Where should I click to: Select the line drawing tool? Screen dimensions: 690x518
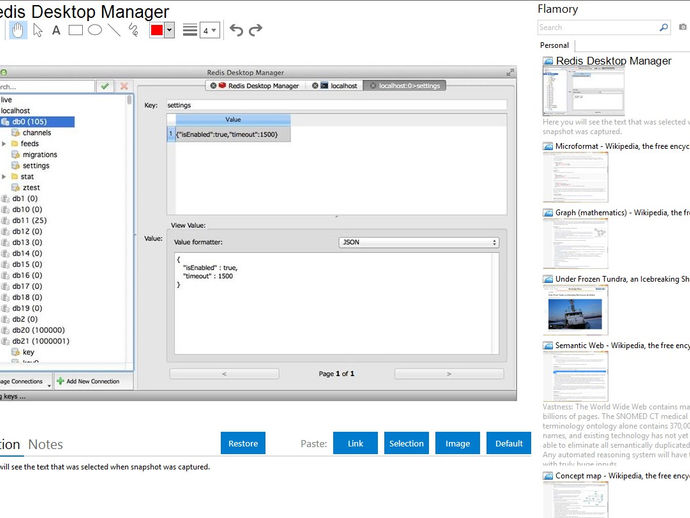114,30
